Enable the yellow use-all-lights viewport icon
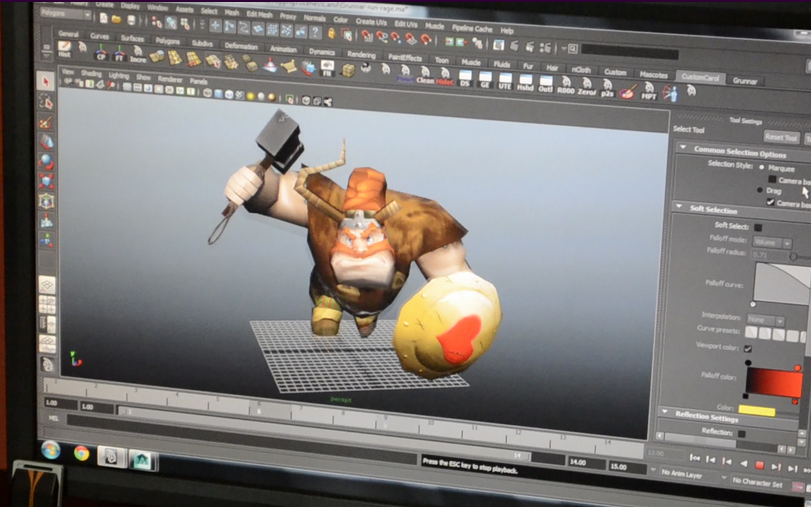Image resolution: width=812 pixels, height=507 pixels. tap(251, 96)
